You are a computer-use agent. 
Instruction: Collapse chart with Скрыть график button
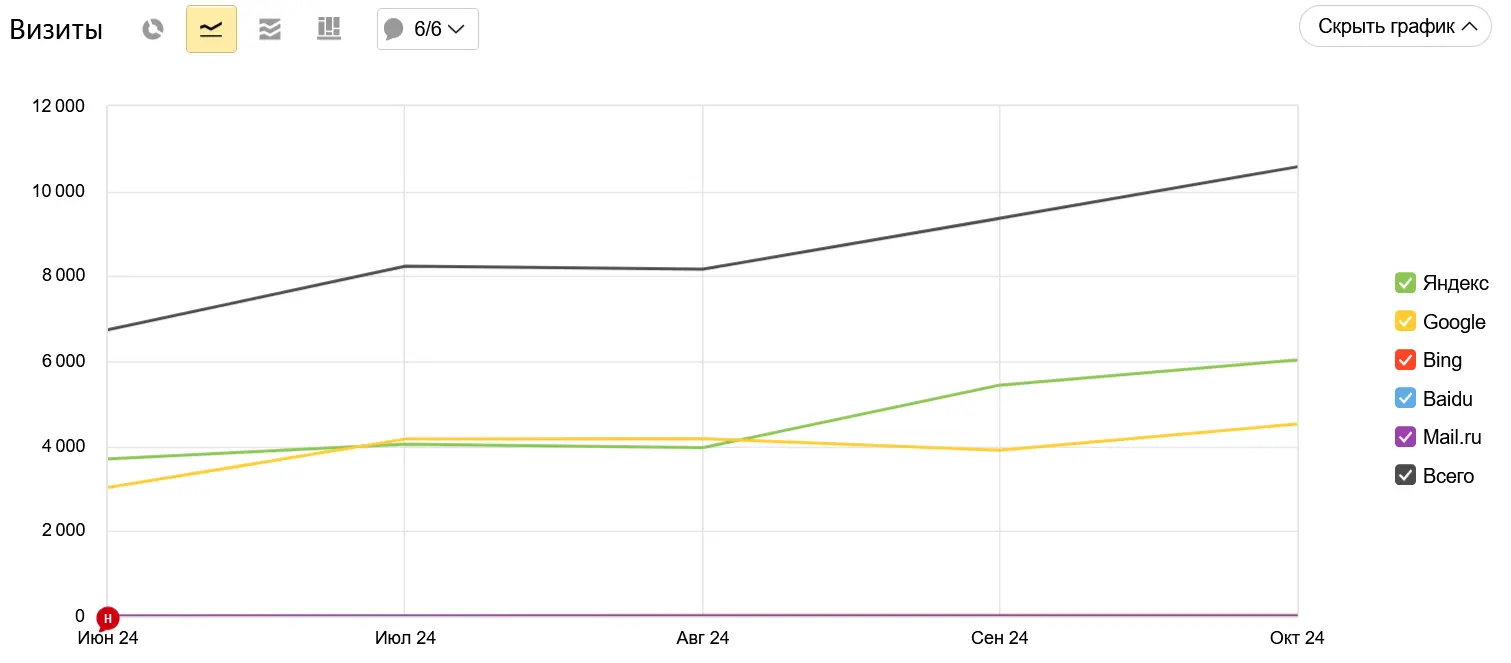(x=1397, y=27)
